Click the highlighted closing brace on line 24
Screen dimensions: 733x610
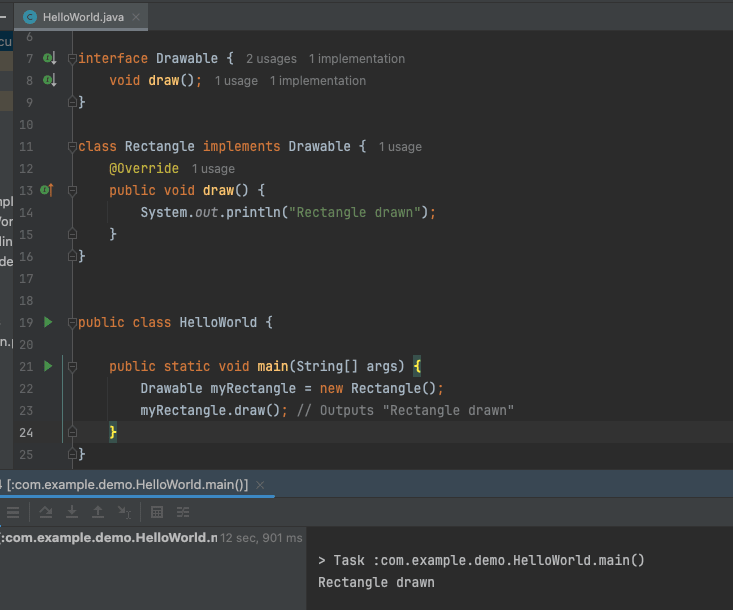(113, 432)
